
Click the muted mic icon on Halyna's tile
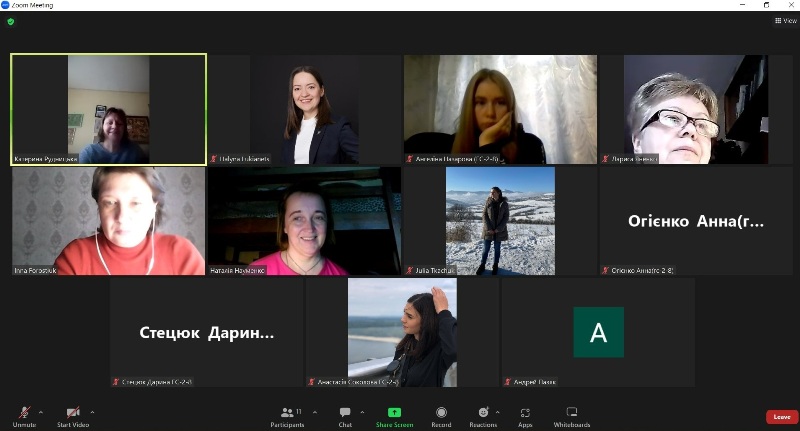pos(214,159)
